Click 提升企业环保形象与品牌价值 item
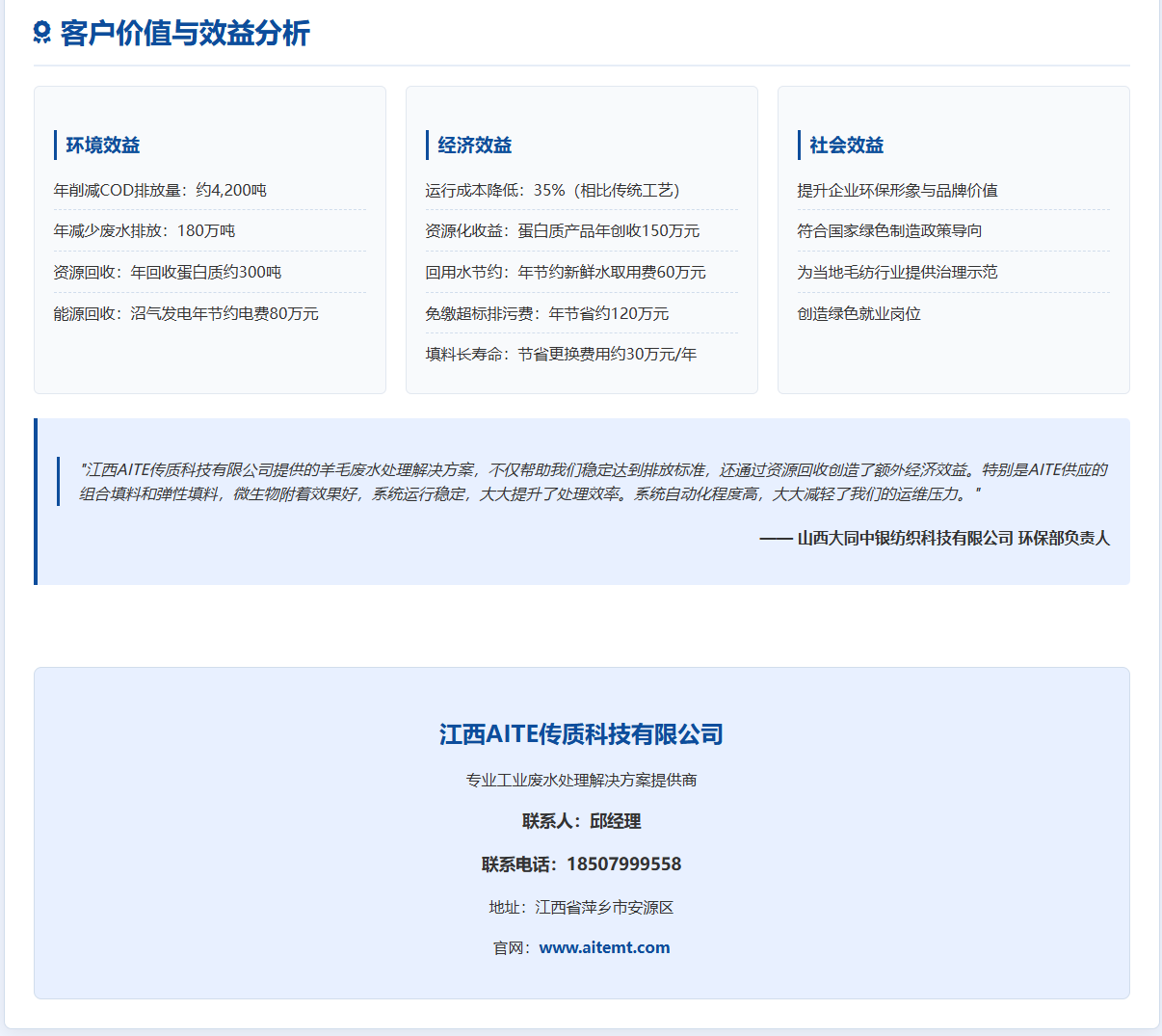 pos(897,190)
